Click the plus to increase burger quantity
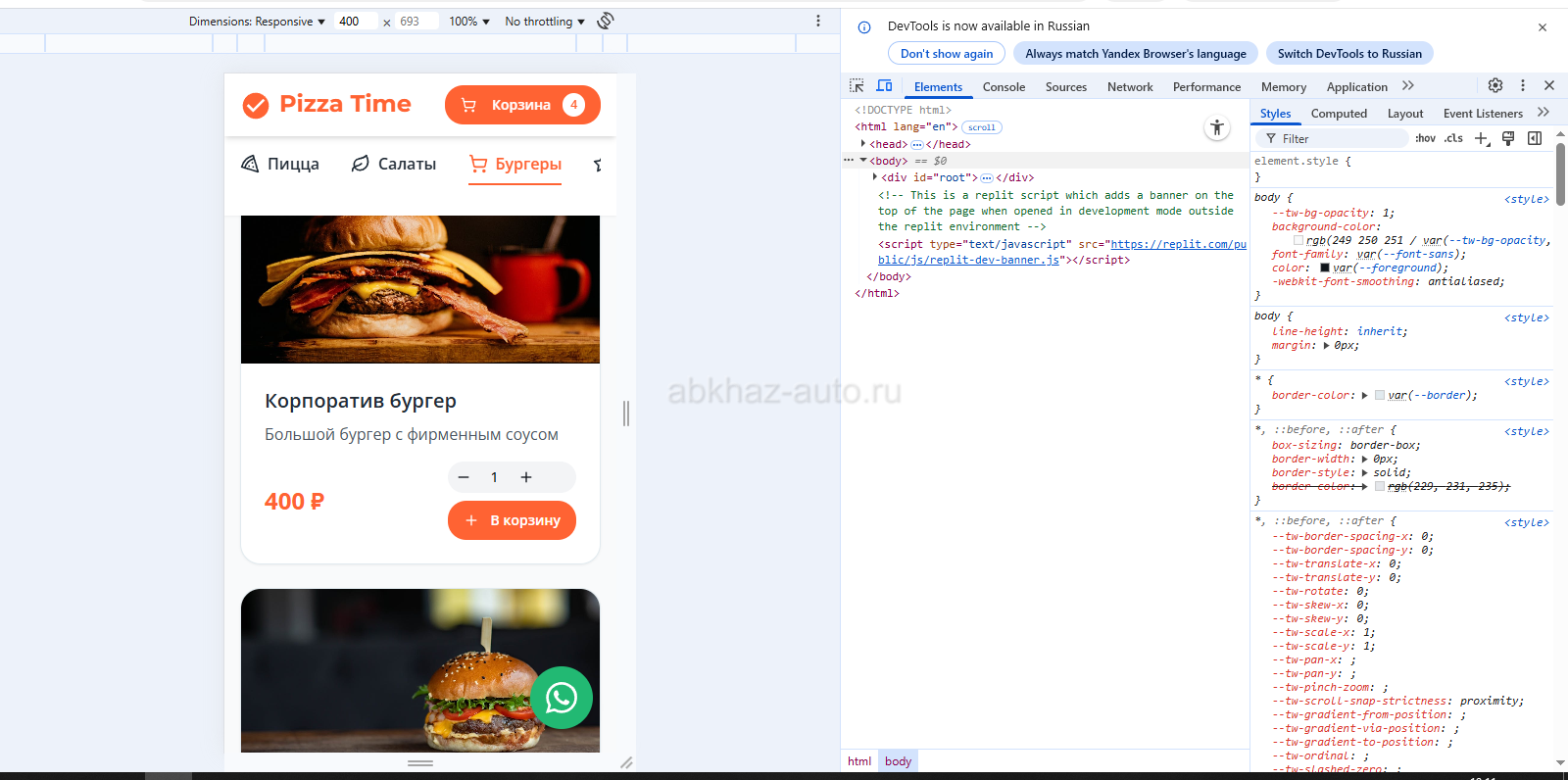The height and width of the screenshot is (780, 1568). tap(526, 477)
